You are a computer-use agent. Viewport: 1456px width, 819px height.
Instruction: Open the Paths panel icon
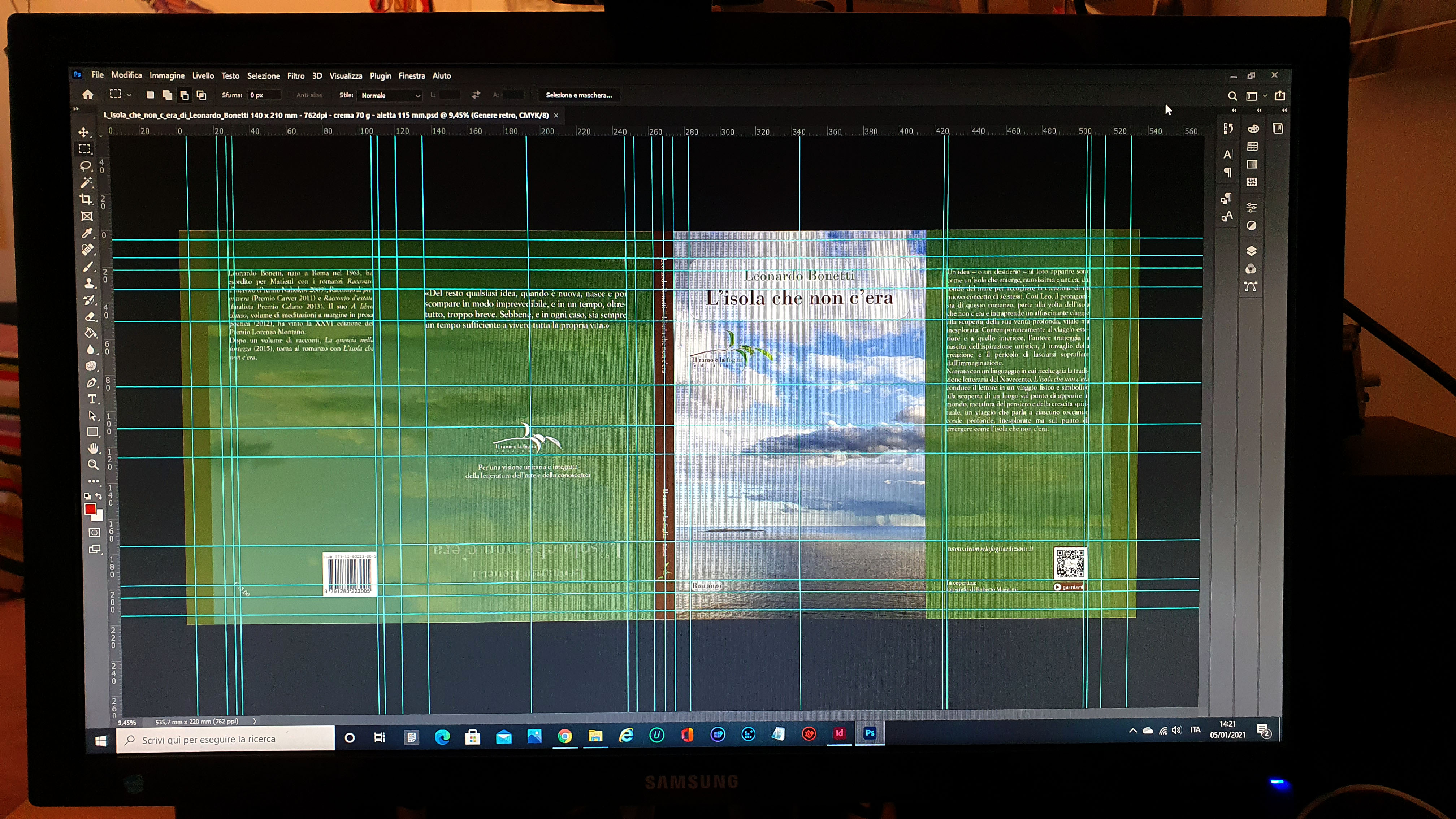point(1250,287)
